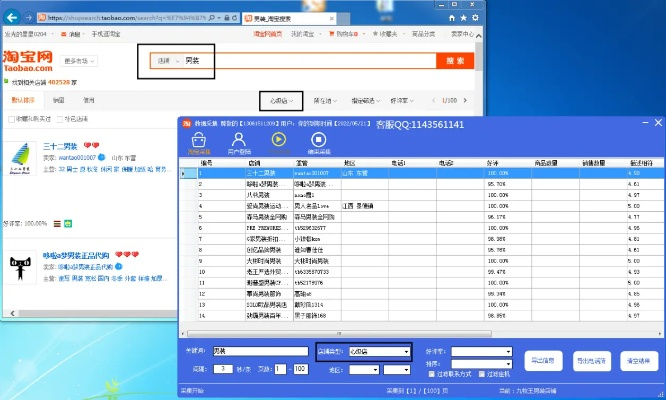This screenshot has height=400, width=666.
Task: Click the 导出信息 button
Action: coord(544,358)
